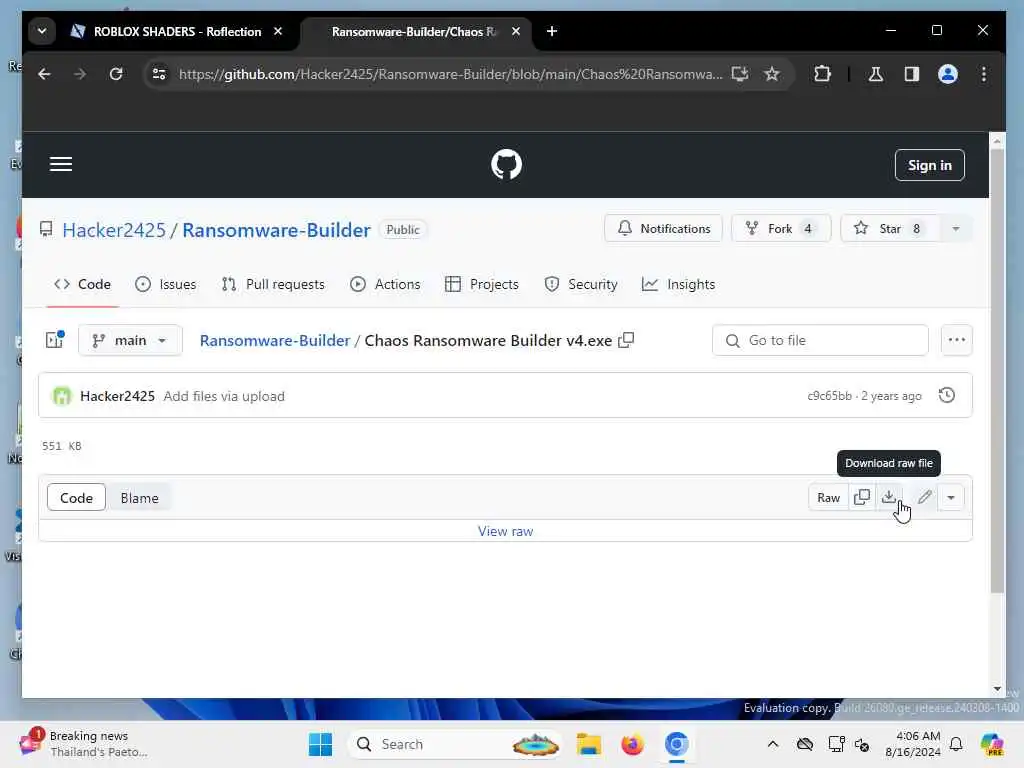This screenshot has height=768, width=1024.
Task: Click the GitHub URL in address bar
Action: 451,74
